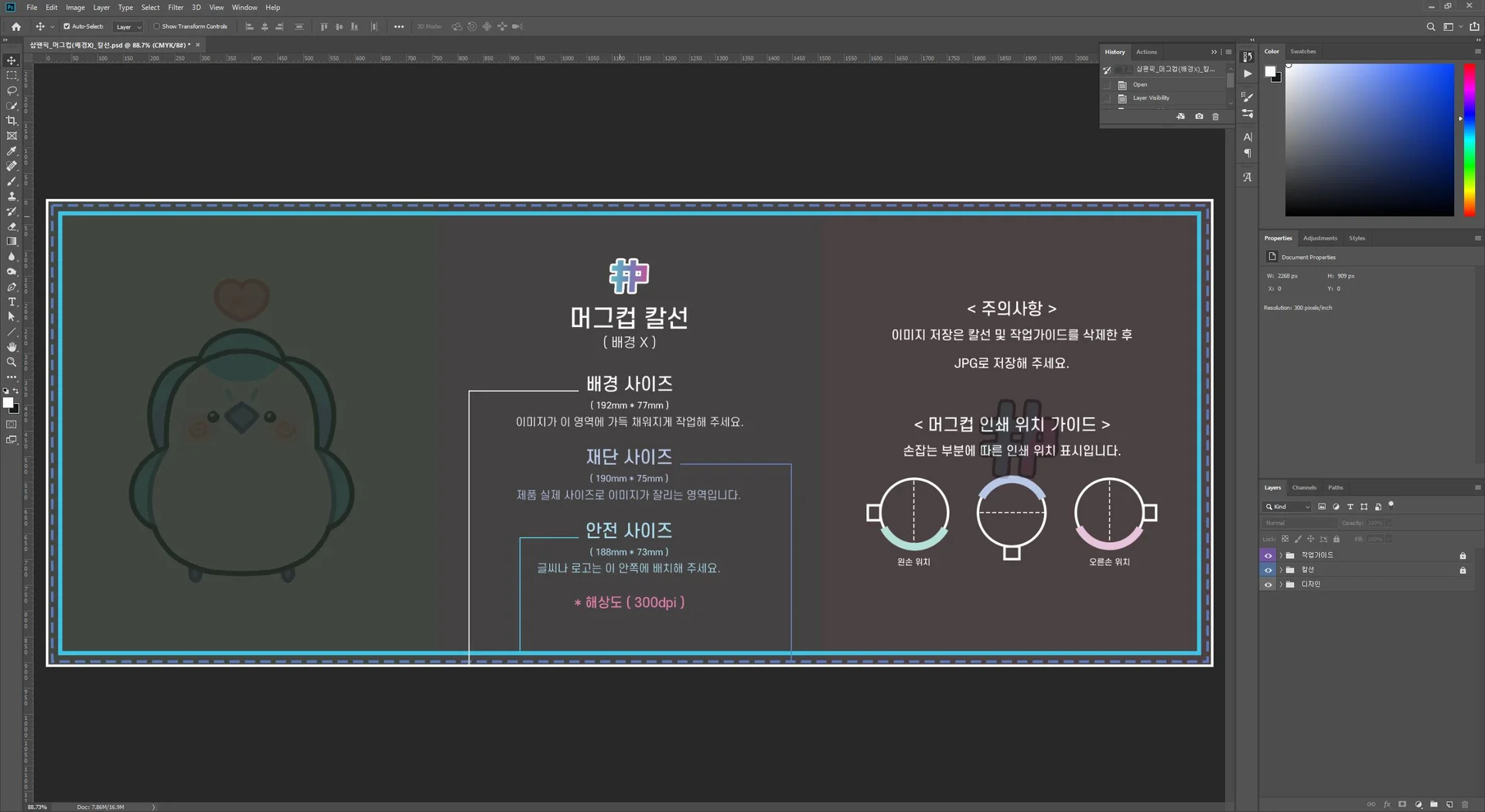The image size is (1485, 812).
Task: Open the Kind filter dropdown
Action: click(1287, 507)
